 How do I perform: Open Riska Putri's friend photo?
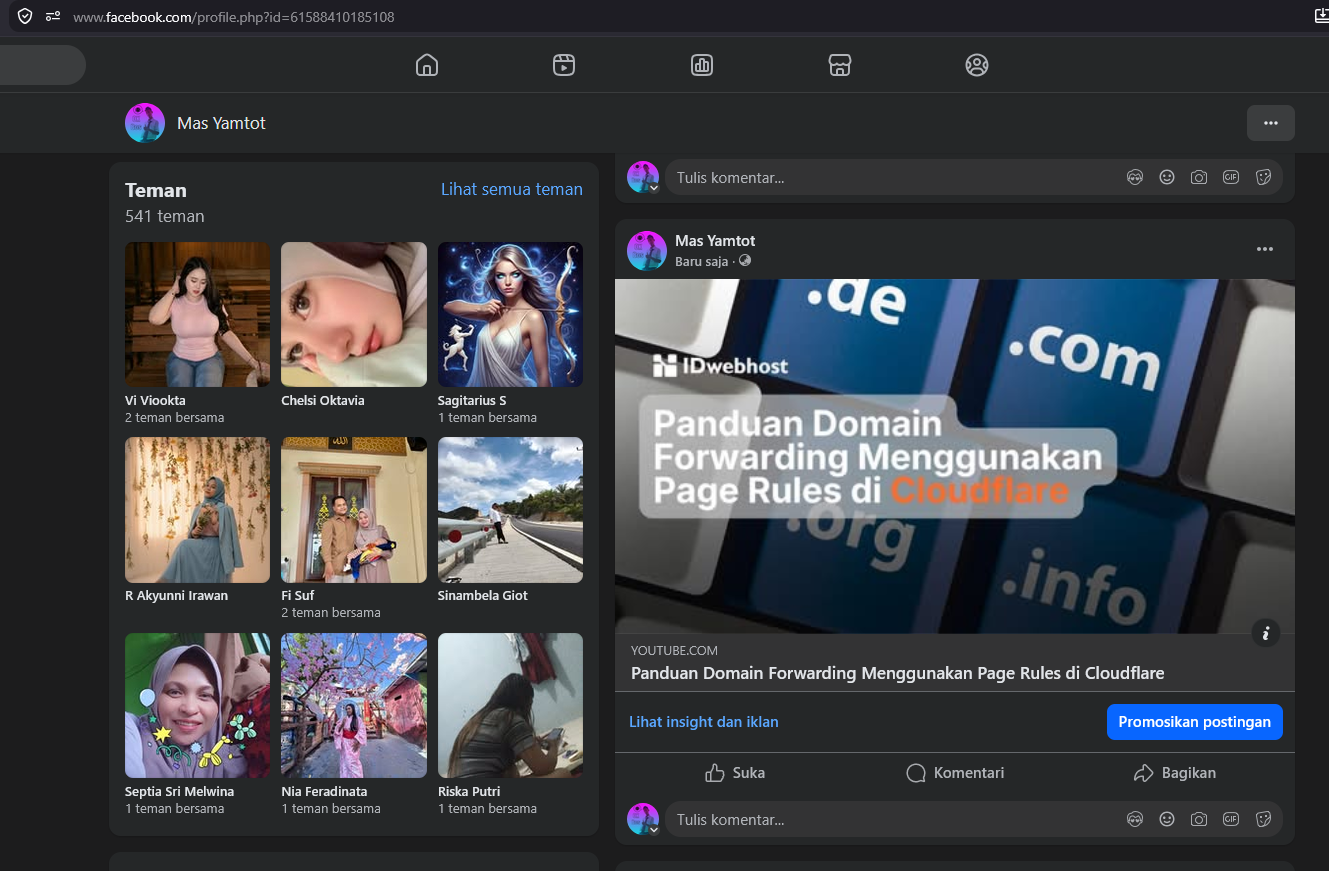point(510,705)
